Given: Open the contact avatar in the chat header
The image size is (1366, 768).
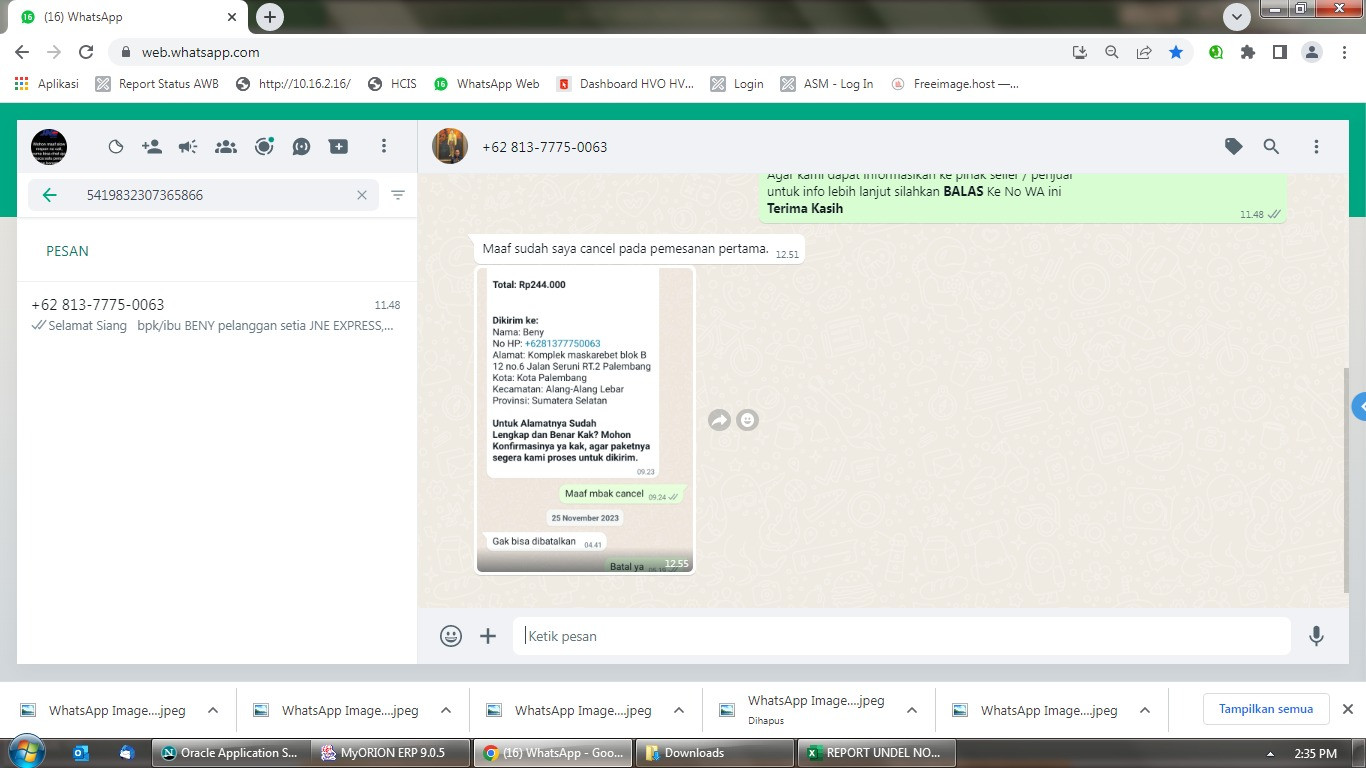Looking at the screenshot, I should click(x=450, y=146).
